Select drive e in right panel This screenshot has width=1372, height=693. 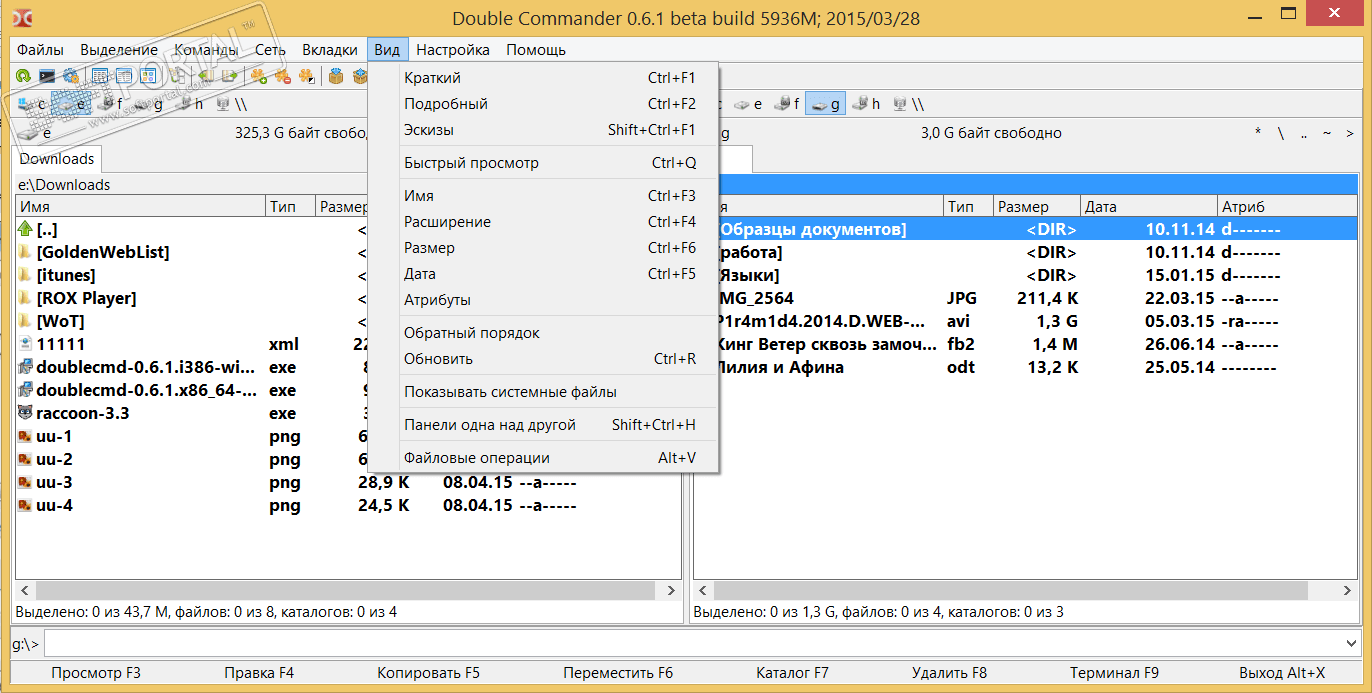[748, 103]
